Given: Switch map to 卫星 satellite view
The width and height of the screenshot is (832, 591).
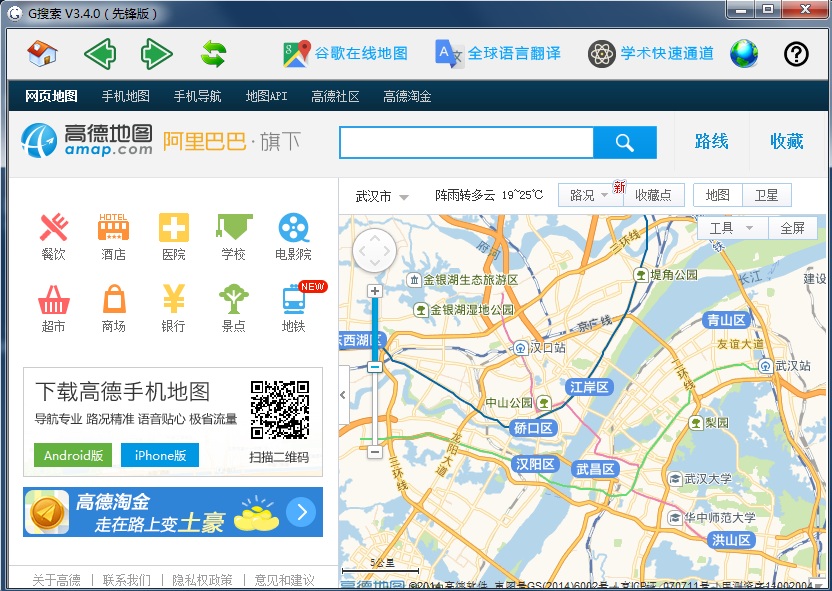Looking at the screenshot, I should tap(766, 195).
